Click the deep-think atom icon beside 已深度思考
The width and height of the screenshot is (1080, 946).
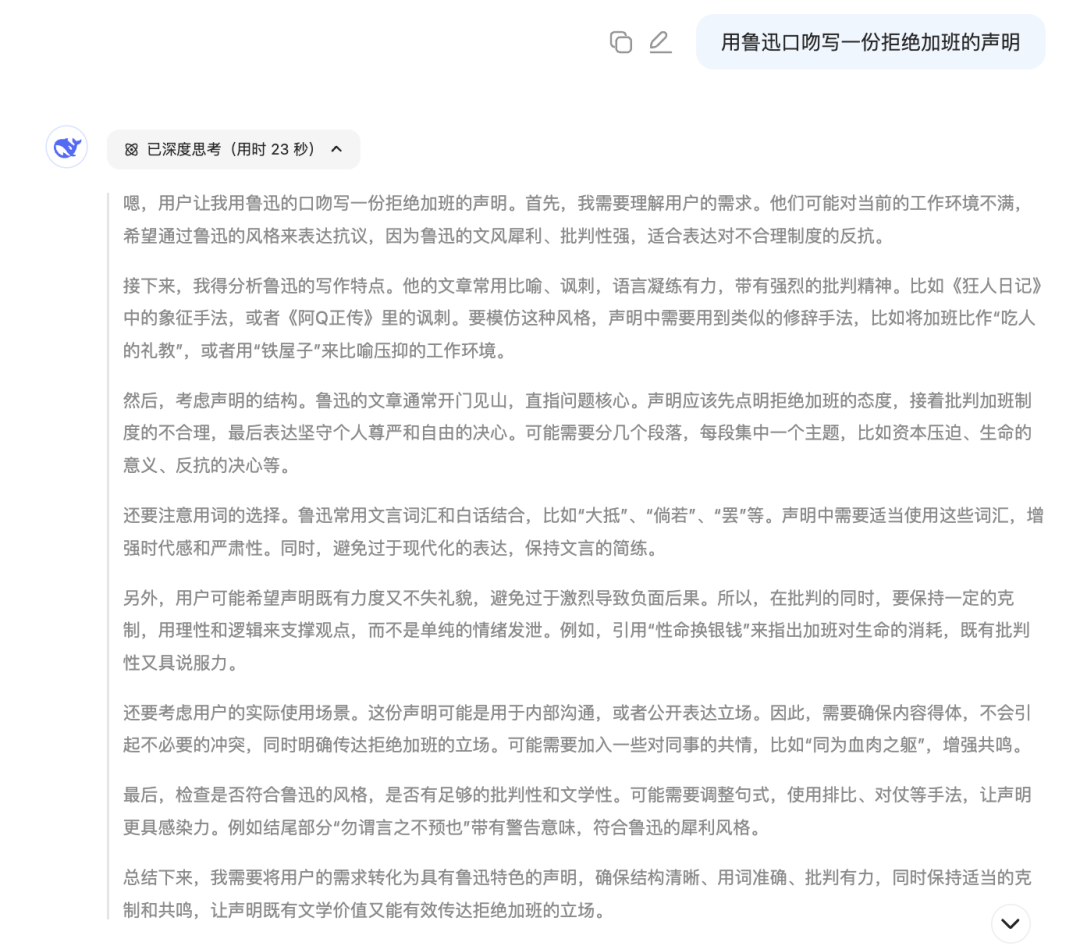(x=132, y=150)
